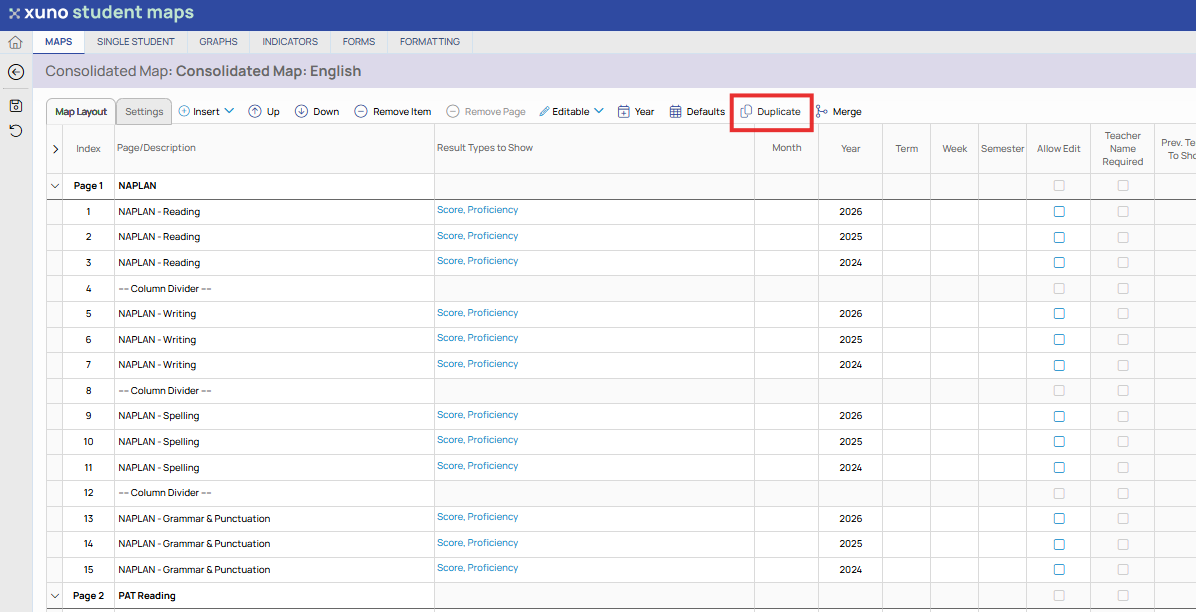
Task: Open the Forms tab
Action: [358, 42]
